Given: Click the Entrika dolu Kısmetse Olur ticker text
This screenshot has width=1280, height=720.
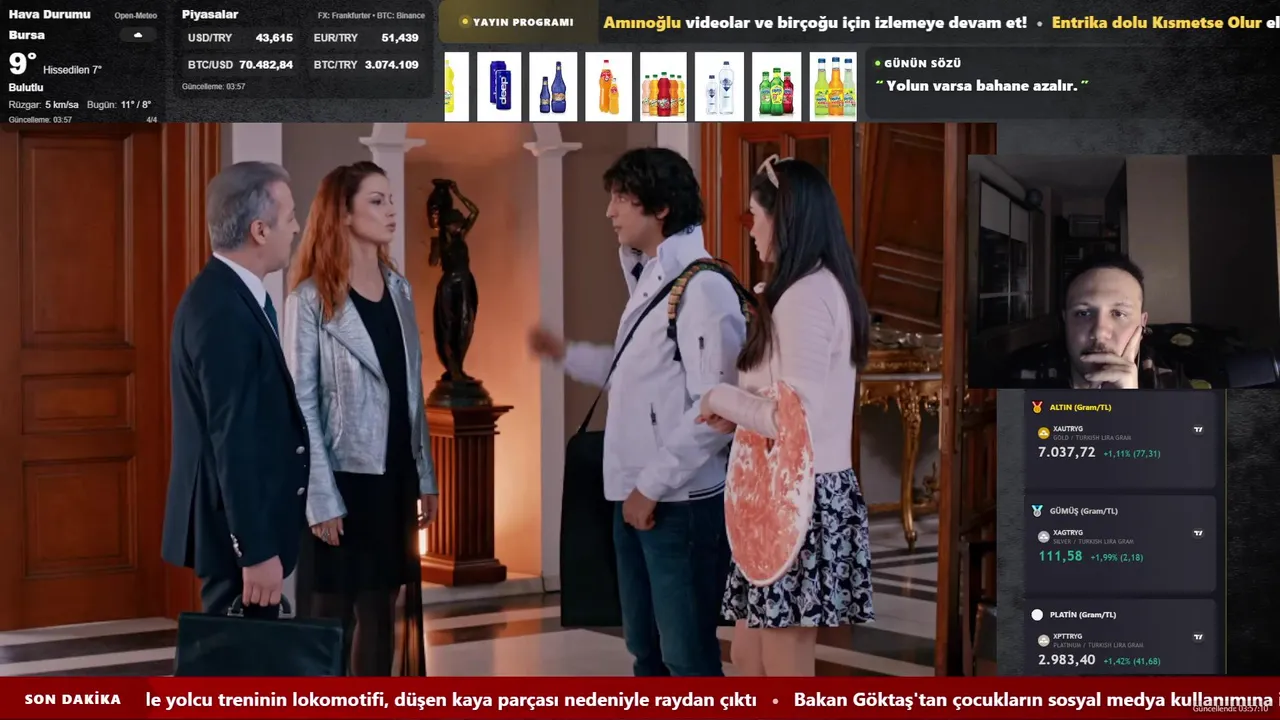Looking at the screenshot, I should [1157, 22].
